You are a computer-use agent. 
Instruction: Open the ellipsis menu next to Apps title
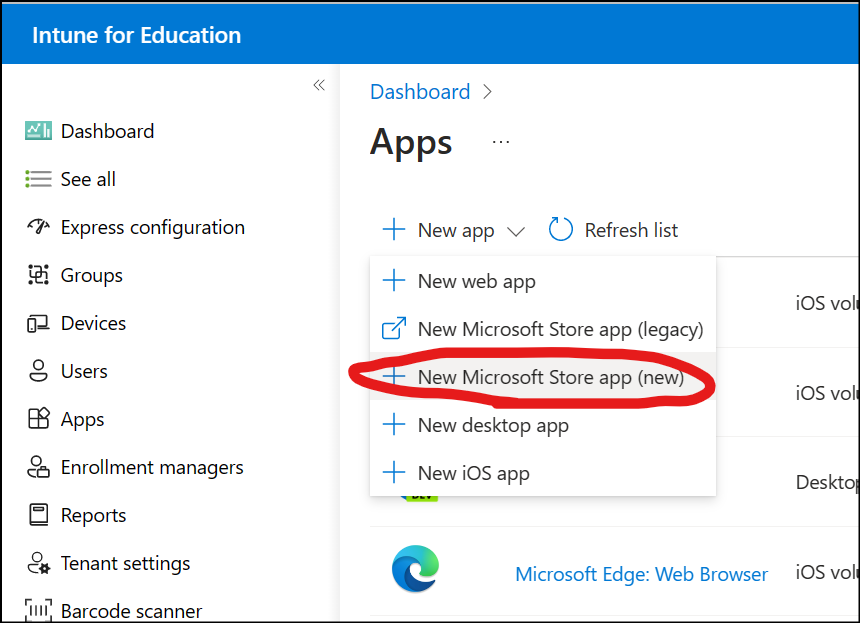click(501, 142)
